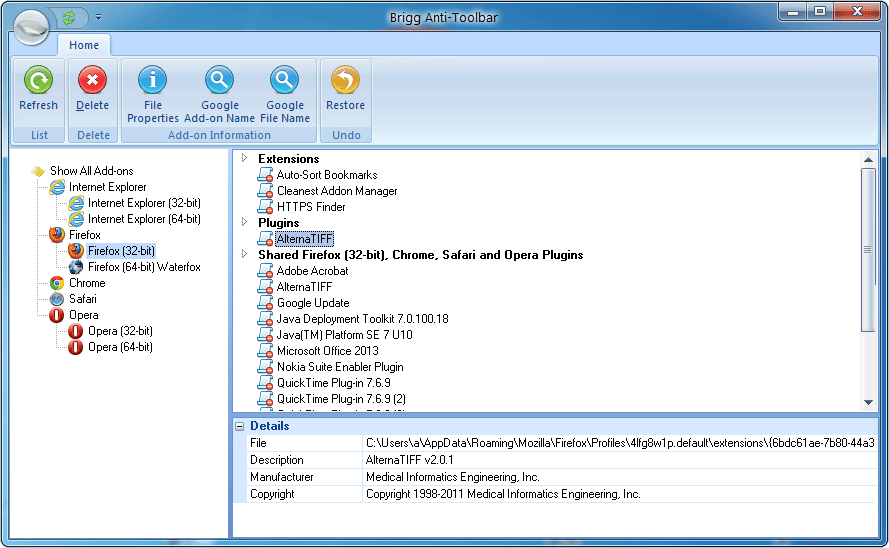Image resolution: width=889 pixels, height=548 pixels.
Task: Select Opera (64-bit) tree item
Action: [120, 347]
